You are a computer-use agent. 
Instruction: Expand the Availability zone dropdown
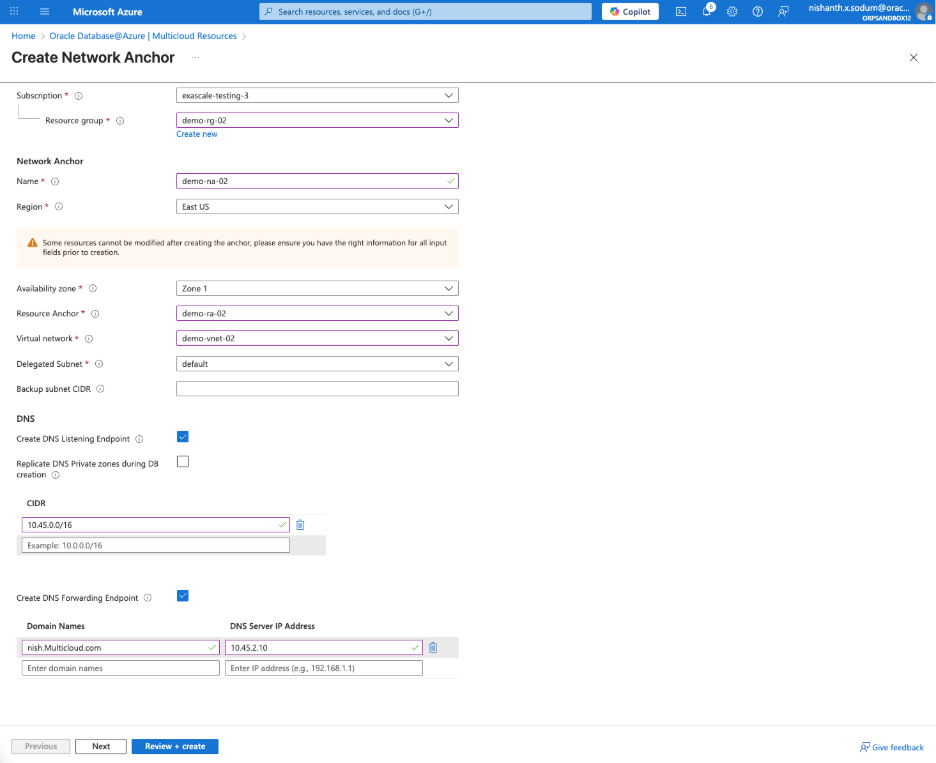pyautogui.click(x=317, y=288)
